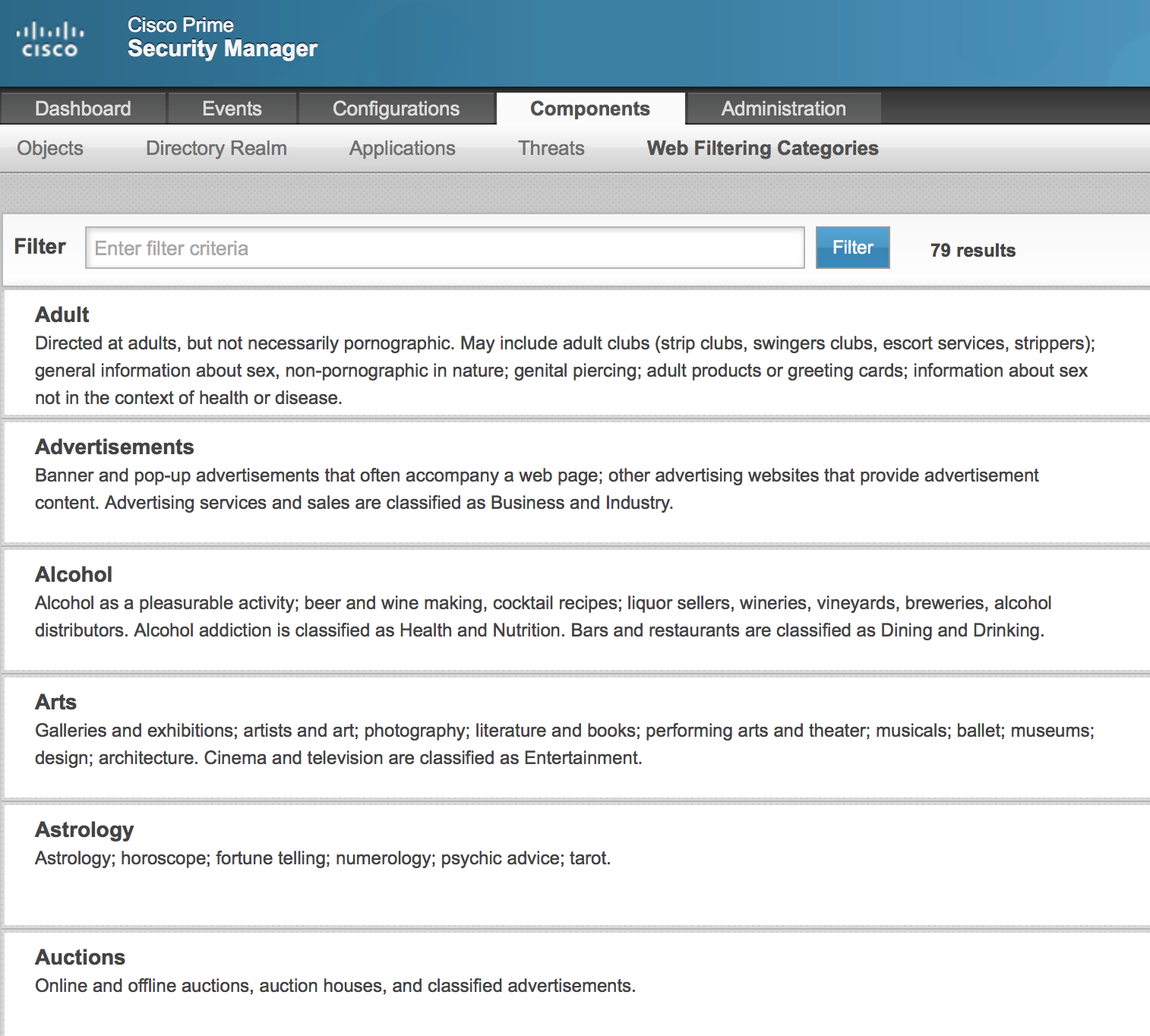This screenshot has height=1036, width=1150.
Task: Click the Auctions category heading
Action: tap(81, 957)
